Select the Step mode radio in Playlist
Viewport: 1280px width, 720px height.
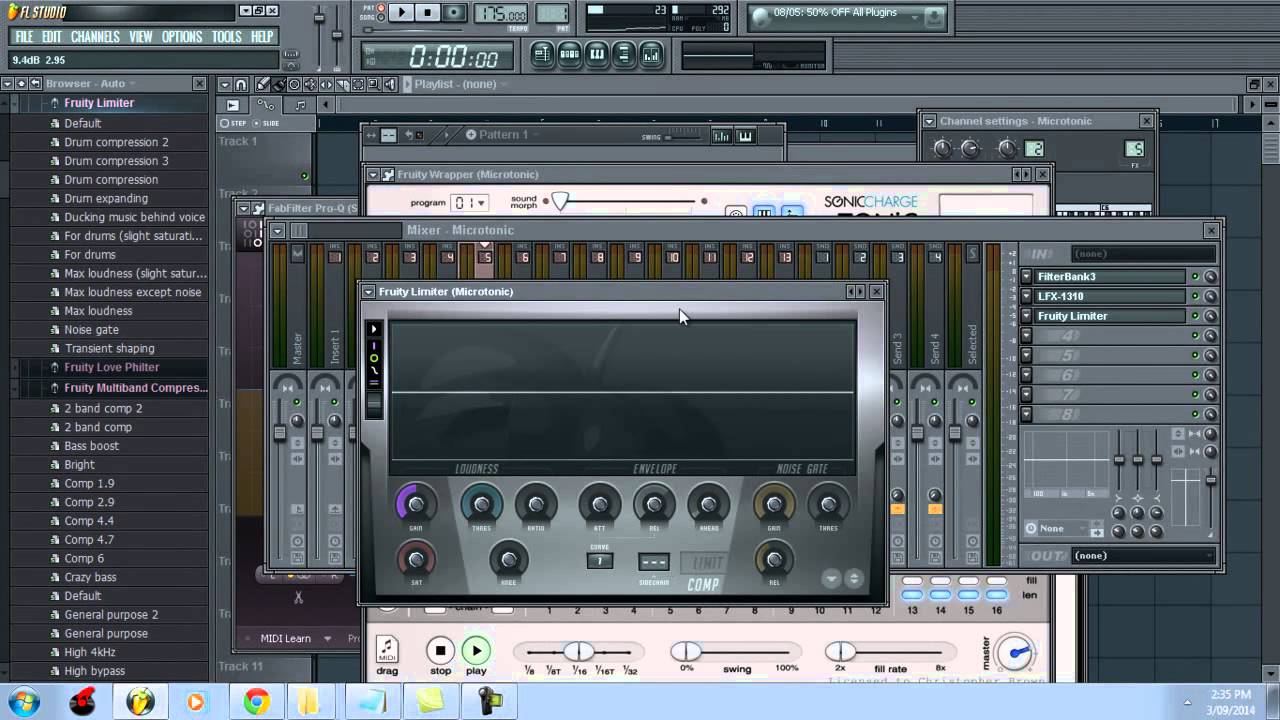point(224,123)
